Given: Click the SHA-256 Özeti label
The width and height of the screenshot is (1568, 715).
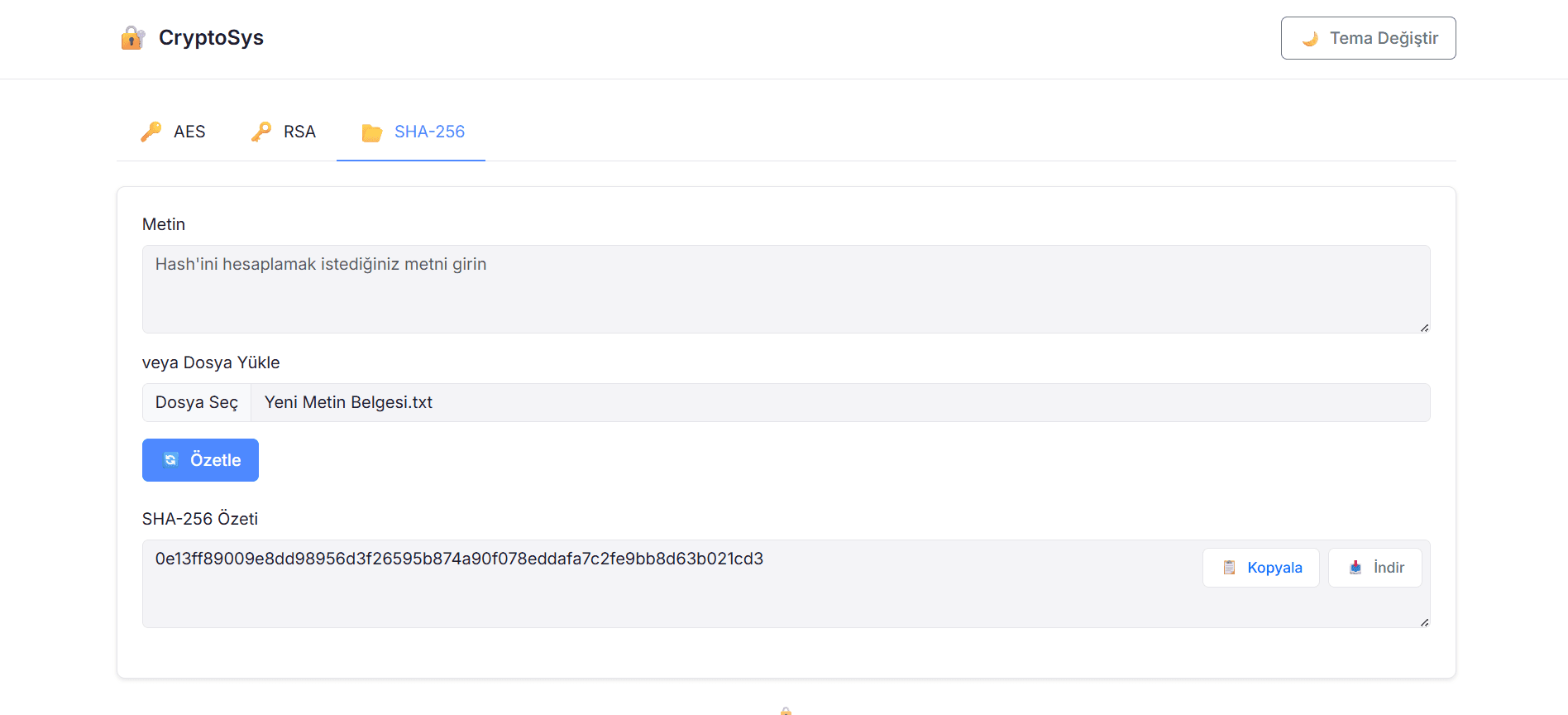Looking at the screenshot, I should [200, 519].
